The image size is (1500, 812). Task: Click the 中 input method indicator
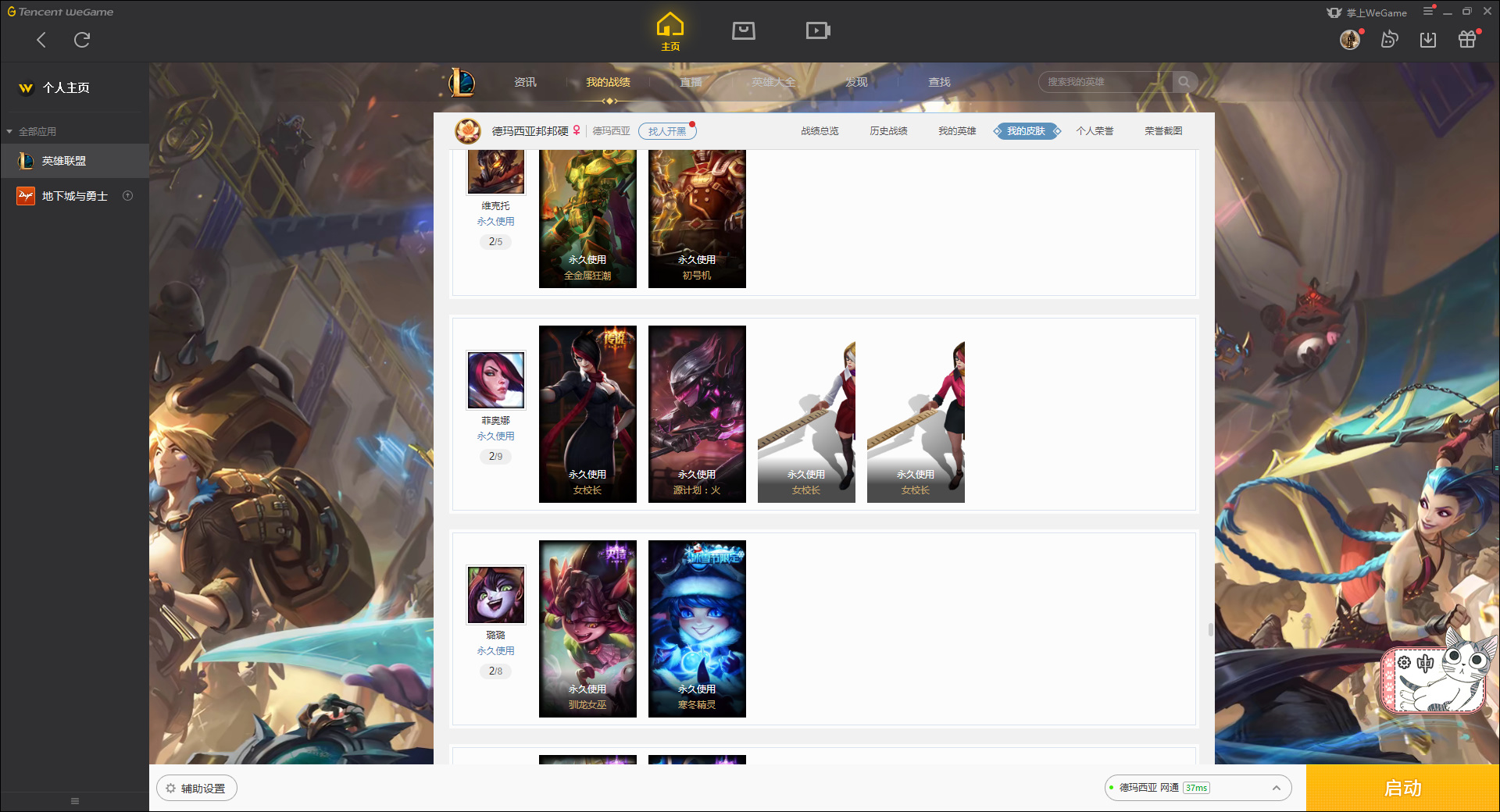pos(1426,664)
